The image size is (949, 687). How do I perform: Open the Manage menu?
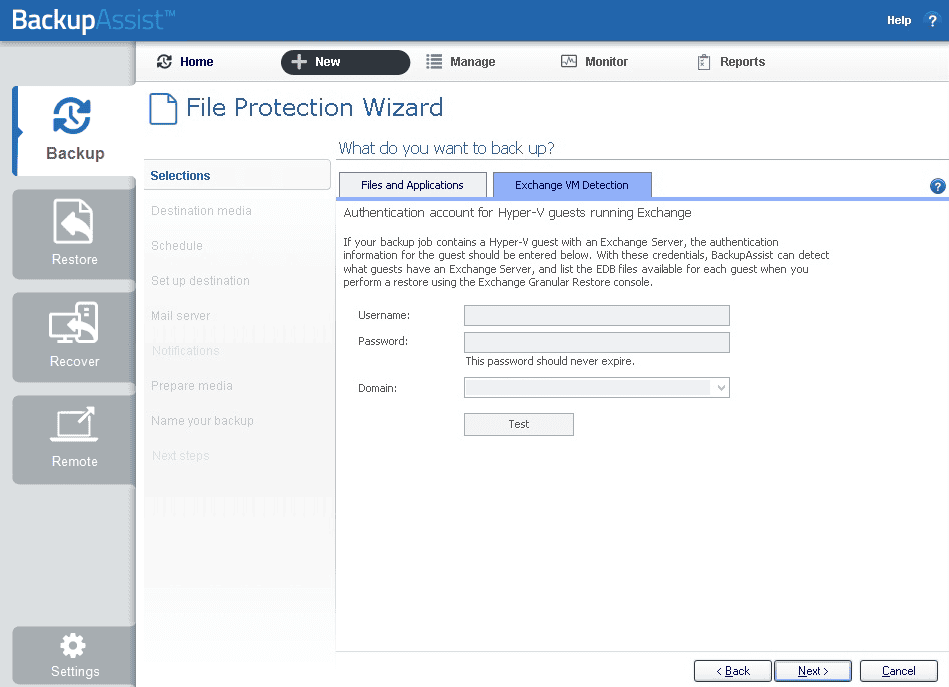tap(460, 62)
